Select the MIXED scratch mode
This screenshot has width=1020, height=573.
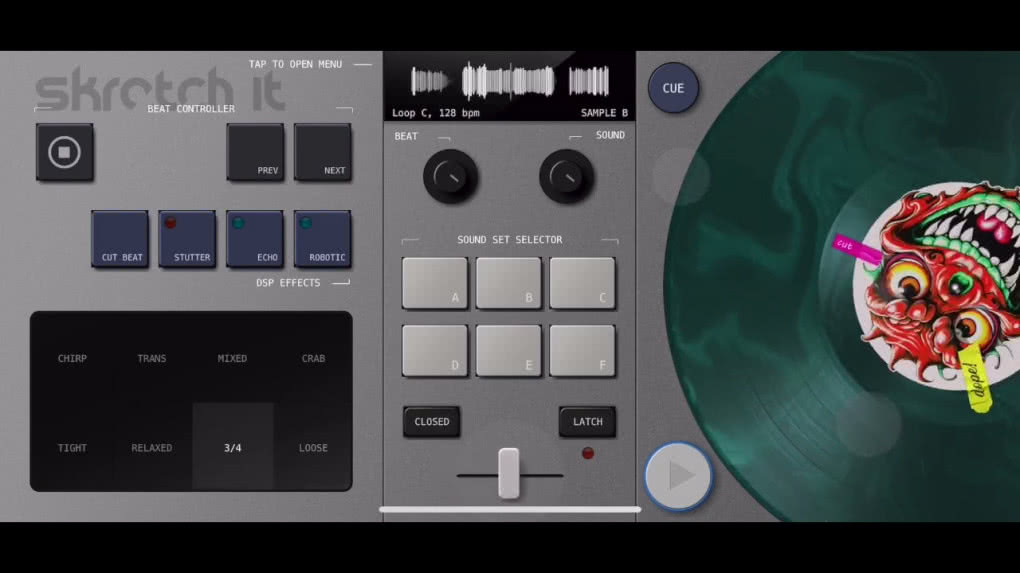tap(232, 358)
